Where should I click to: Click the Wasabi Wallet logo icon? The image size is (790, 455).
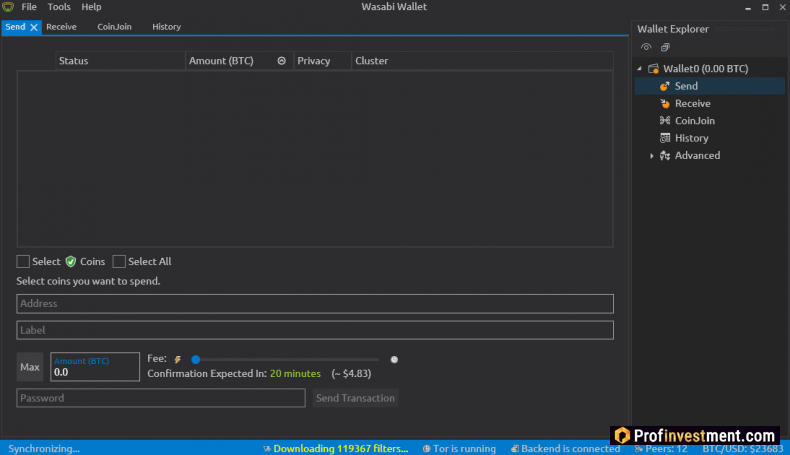click(x=8, y=7)
